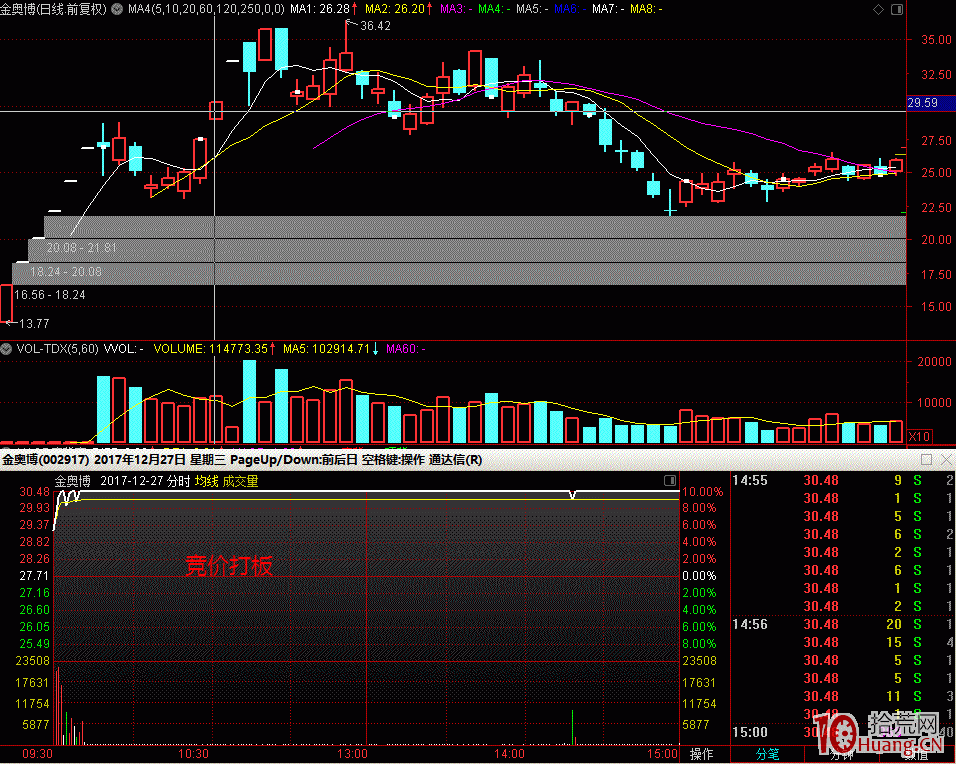This screenshot has width=956, height=764.
Task: Click the tallest cyan volume bar
Action: tap(249, 401)
